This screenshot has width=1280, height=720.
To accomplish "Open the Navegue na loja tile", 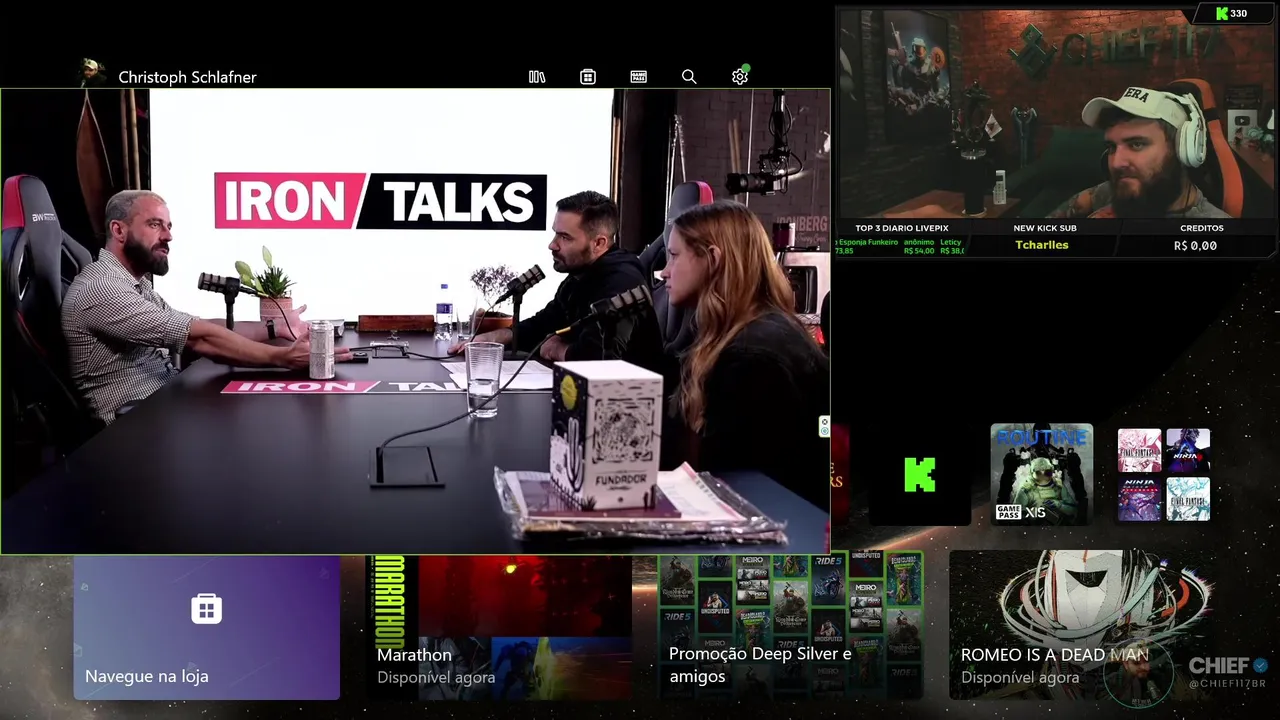I will tap(206, 627).
